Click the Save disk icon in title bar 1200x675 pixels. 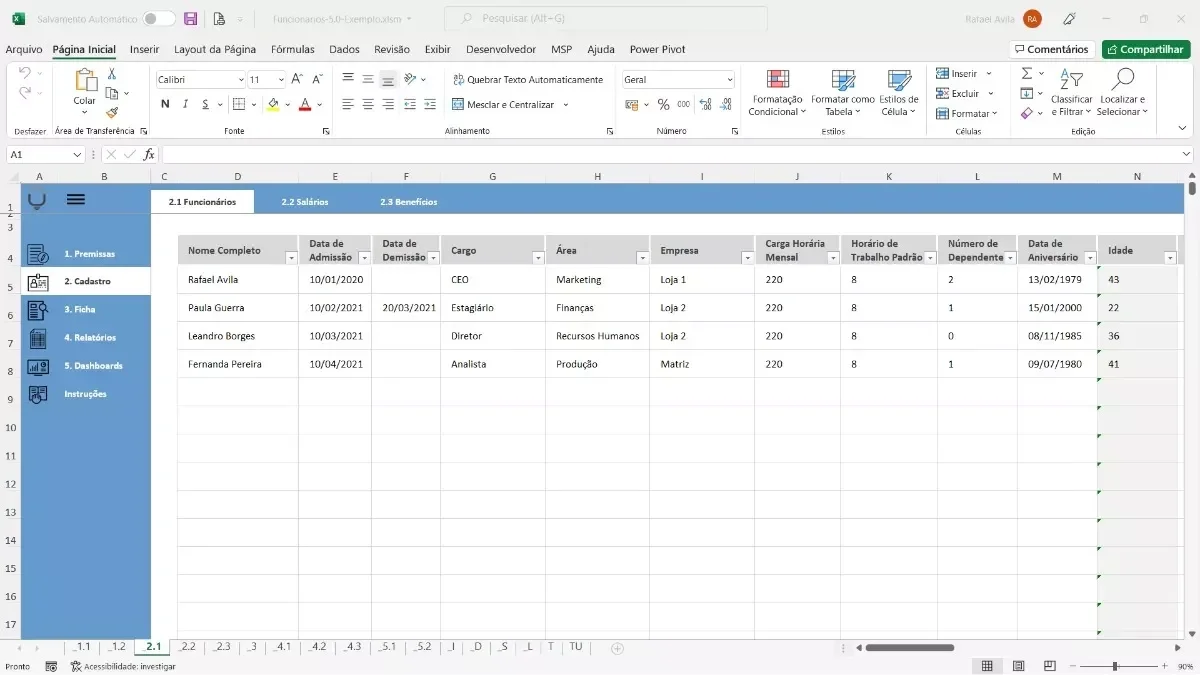point(190,19)
